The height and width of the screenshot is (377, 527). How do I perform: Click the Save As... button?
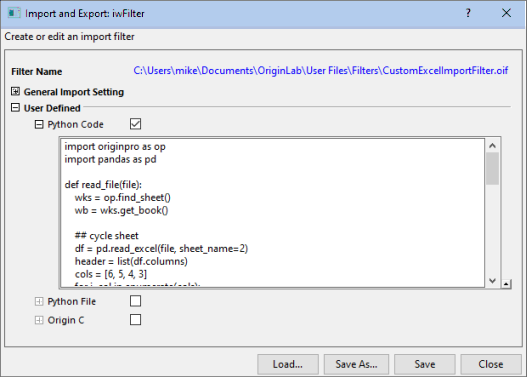coord(356,364)
